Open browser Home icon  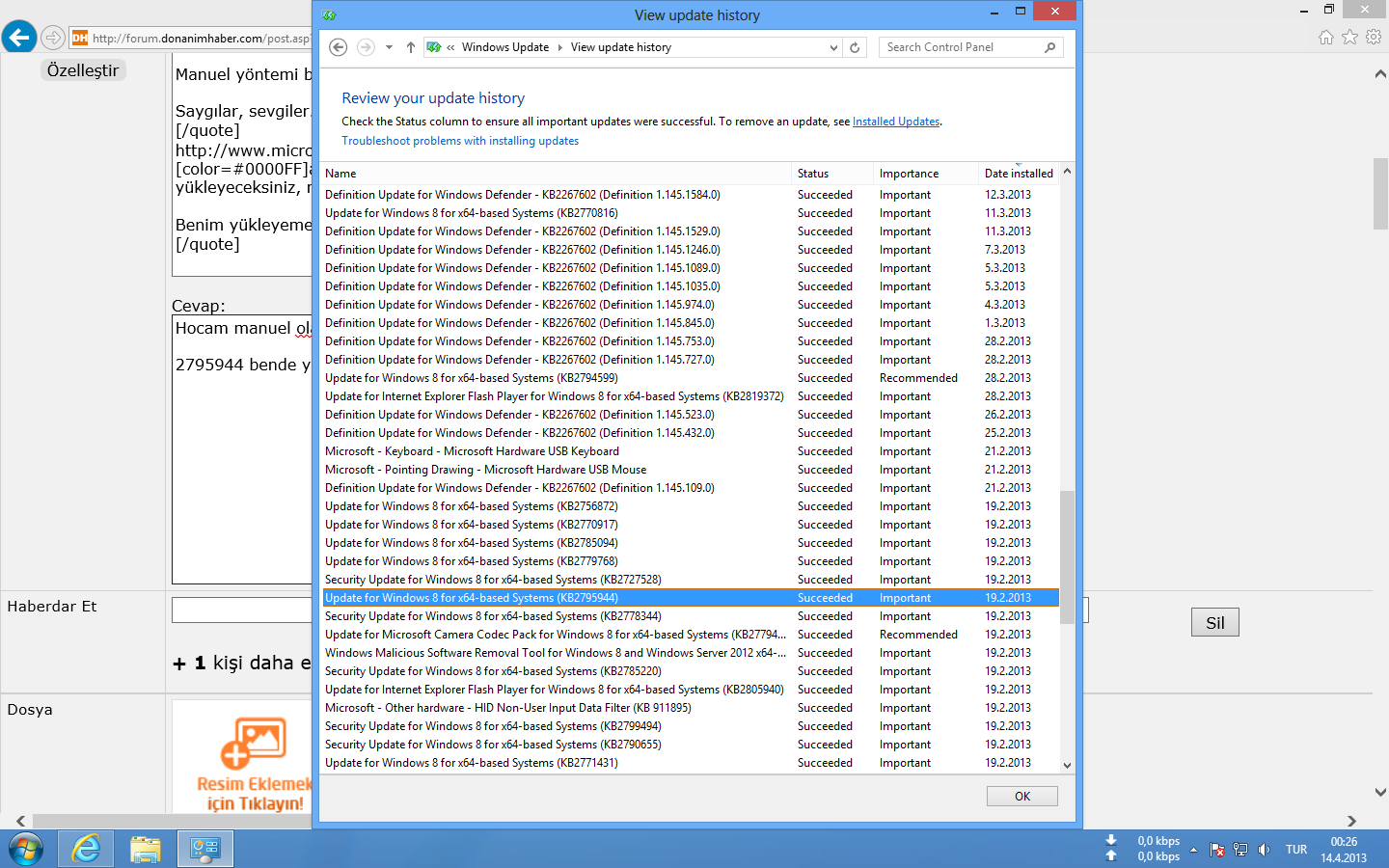(x=1326, y=37)
